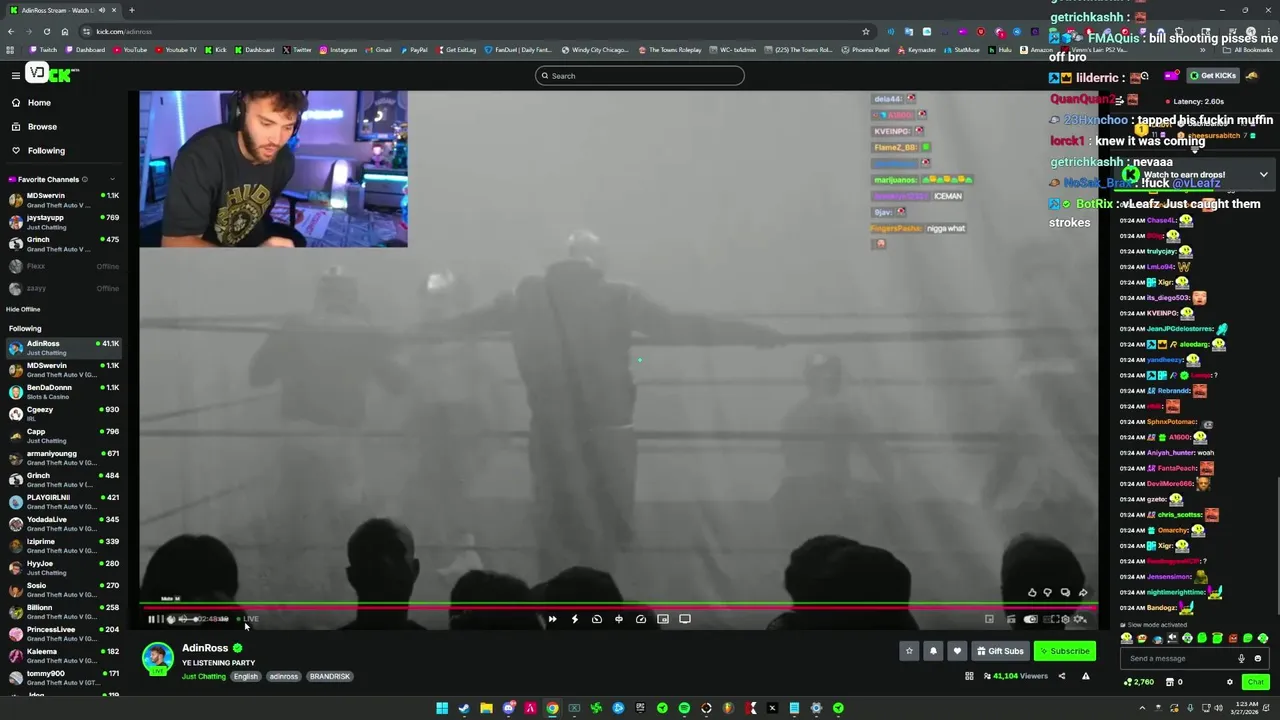The image size is (1280, 720).
Task: Click Gift Subs button
Action: pyautogui.click(x=1000, y=651)
